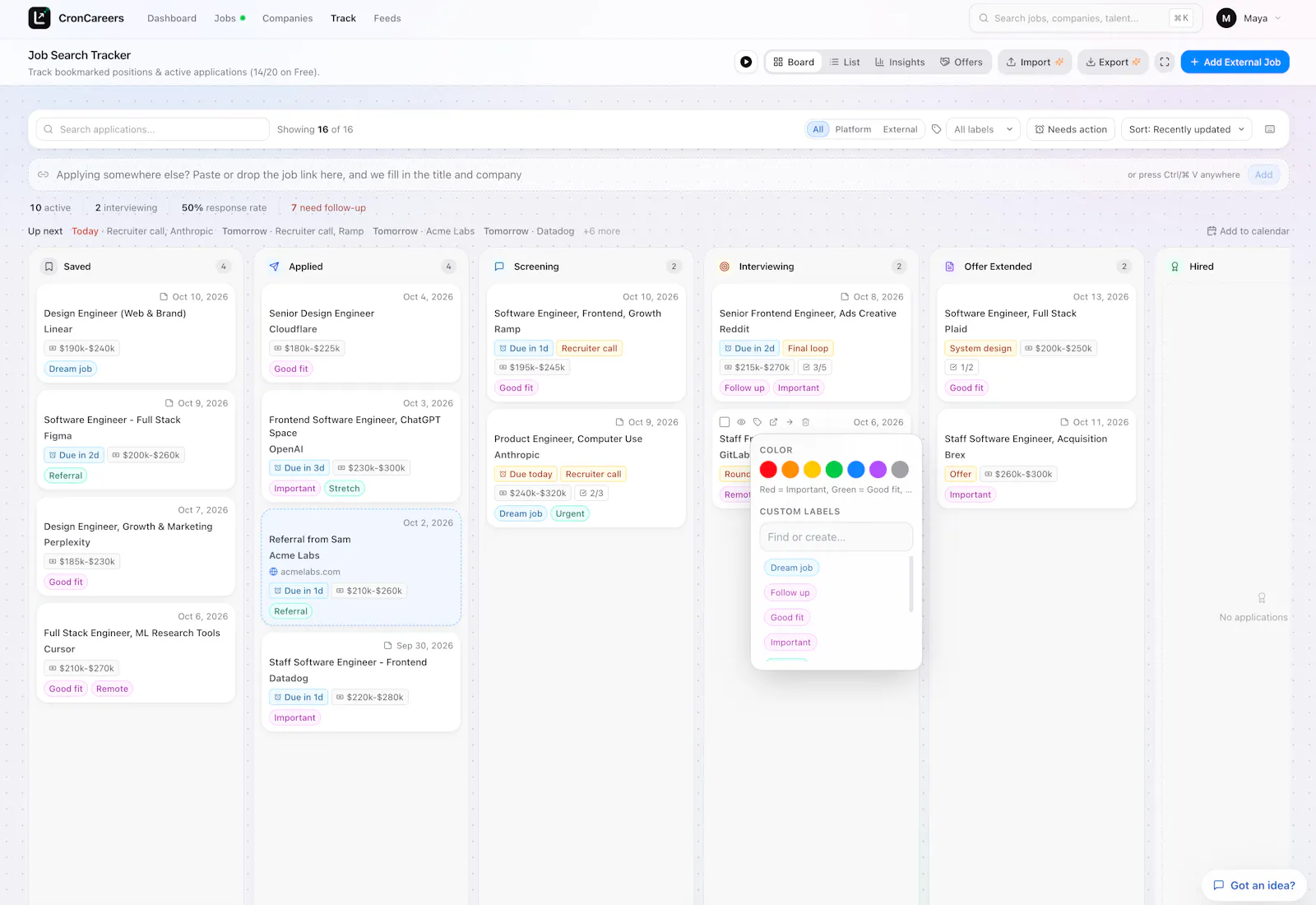The width and height of the screenshot is (1316, 905).
Task: Click the Import button
Action: (x=1035, y=62)
